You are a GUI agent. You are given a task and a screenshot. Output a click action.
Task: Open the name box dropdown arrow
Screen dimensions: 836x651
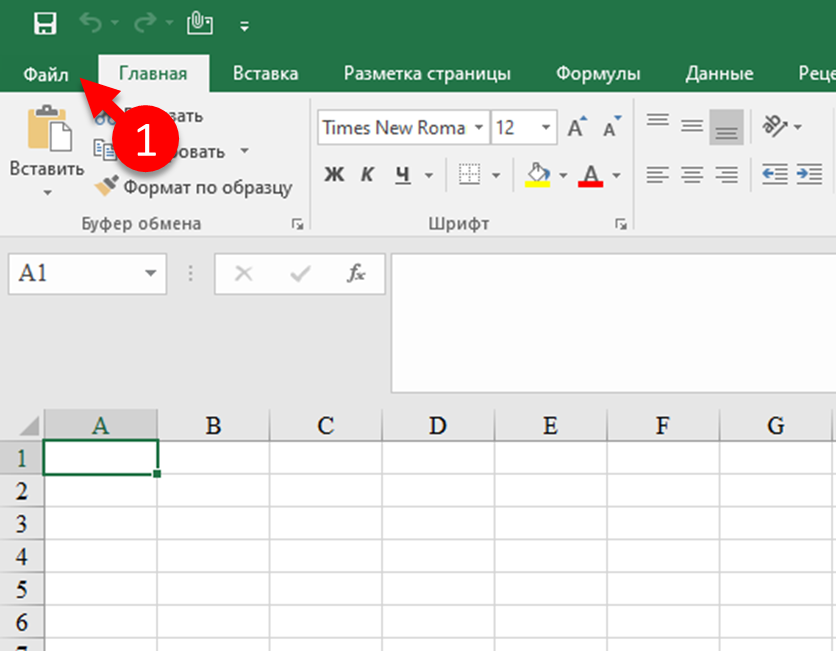[x=151, y=274]
